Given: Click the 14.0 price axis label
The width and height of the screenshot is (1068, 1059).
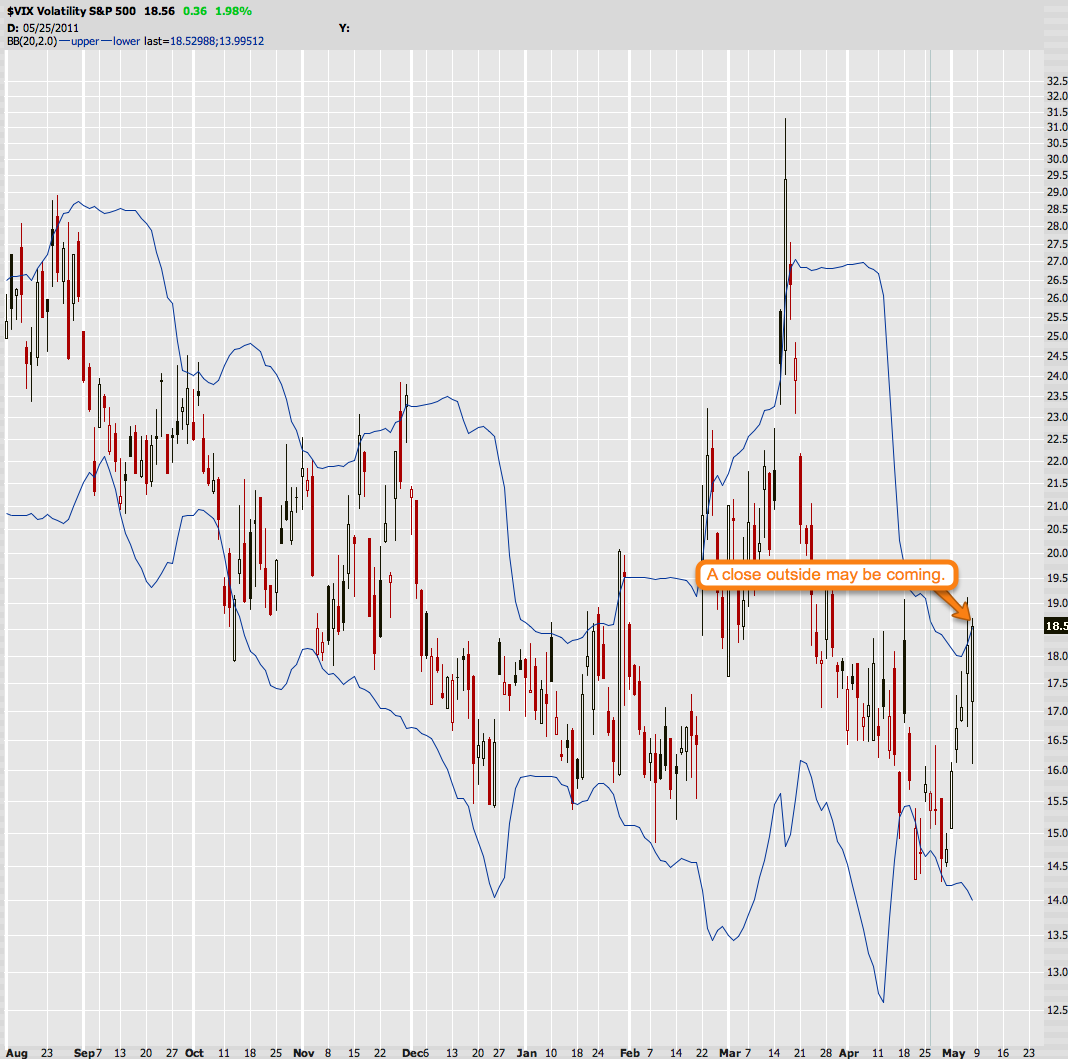Looking at the screenshot, I should click(1056, 900).
